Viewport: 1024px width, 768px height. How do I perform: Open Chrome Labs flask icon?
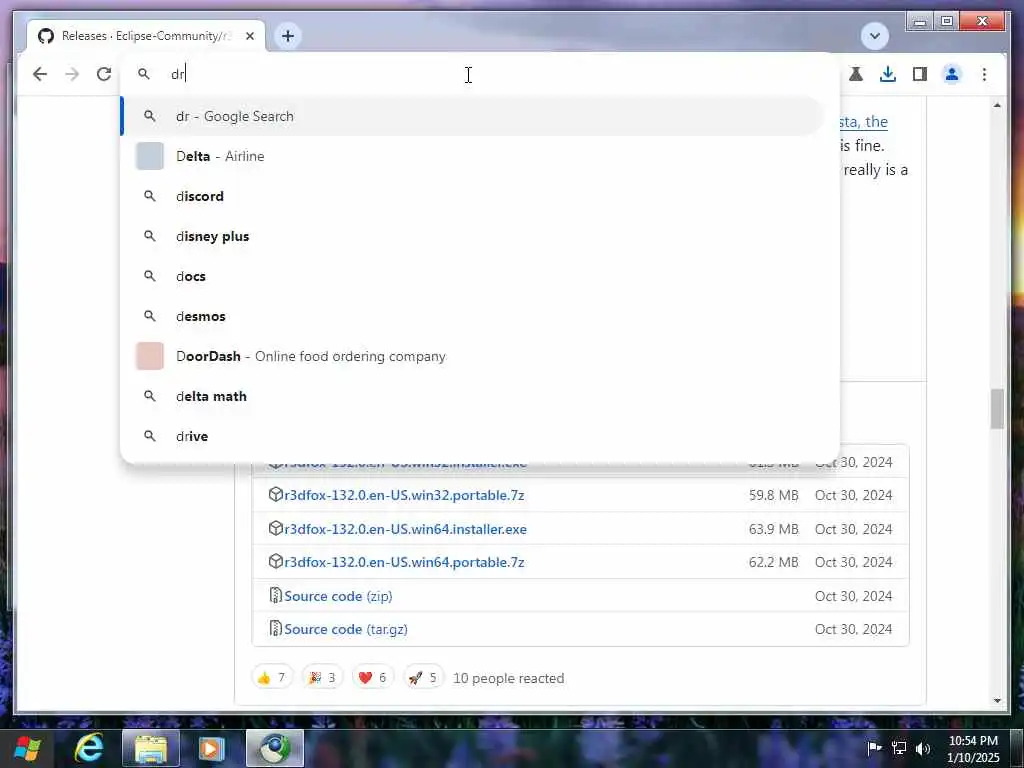point(856,74)
